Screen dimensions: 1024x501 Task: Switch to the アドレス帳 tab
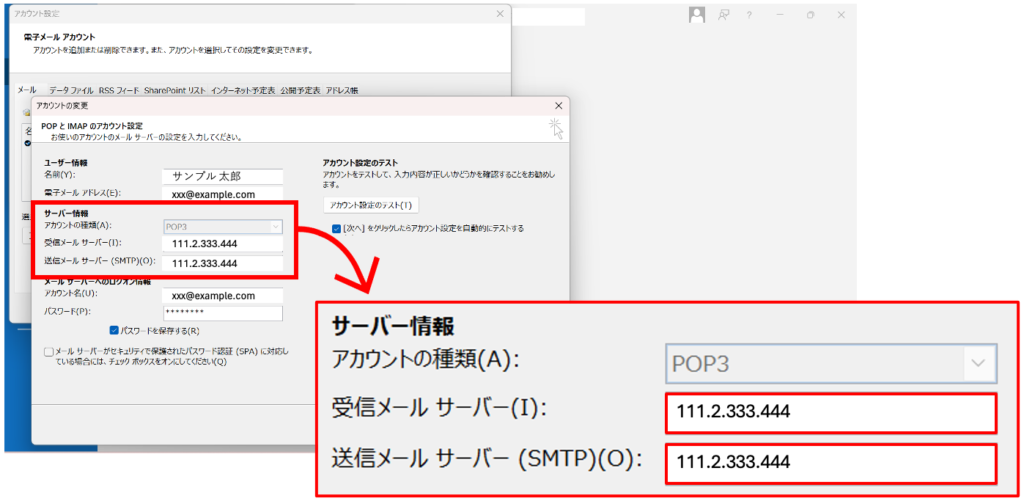[342, 90]
